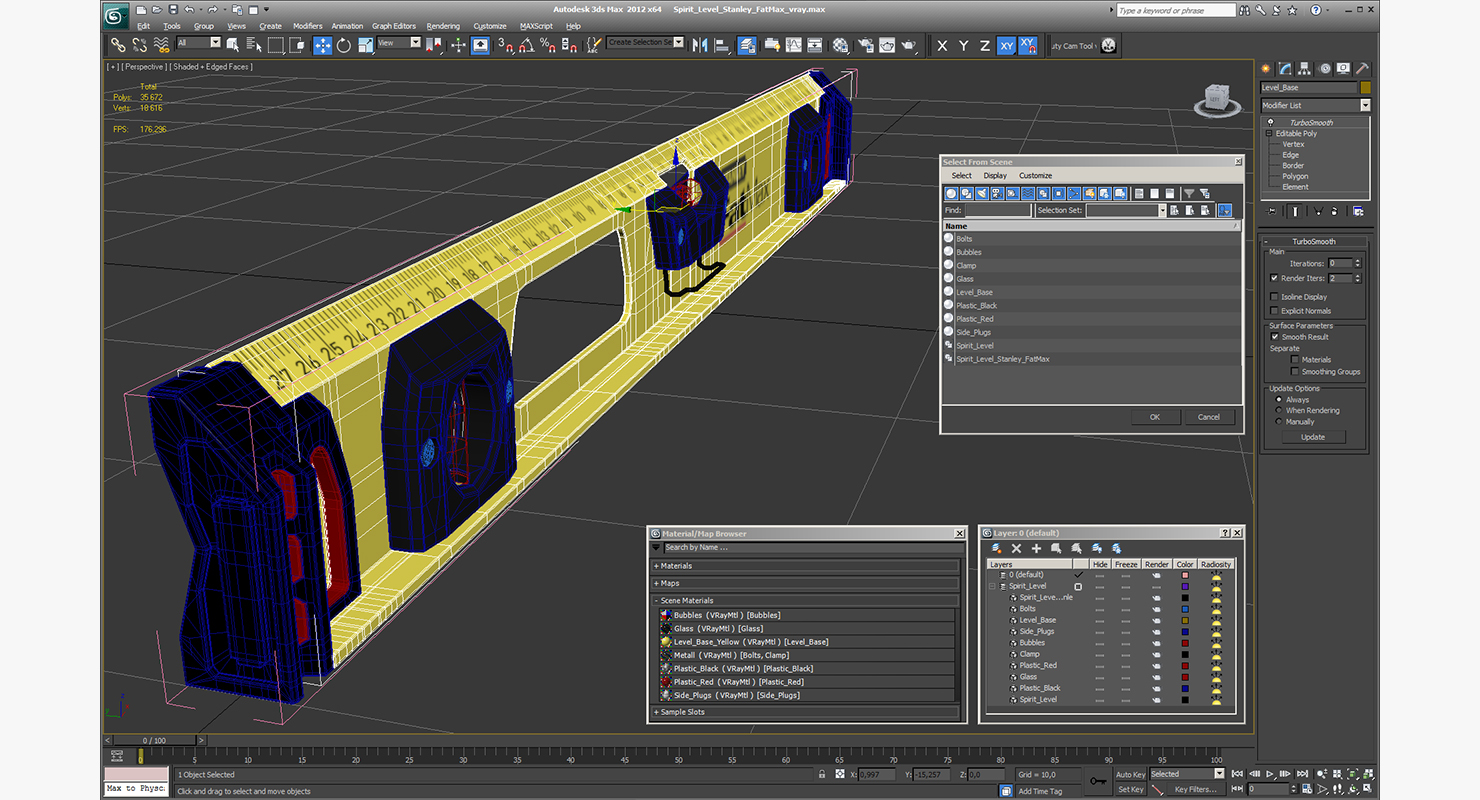The image size is (1480, 800).
Task: Activate the Select and Rotate tool
Action: coord(344,45)
